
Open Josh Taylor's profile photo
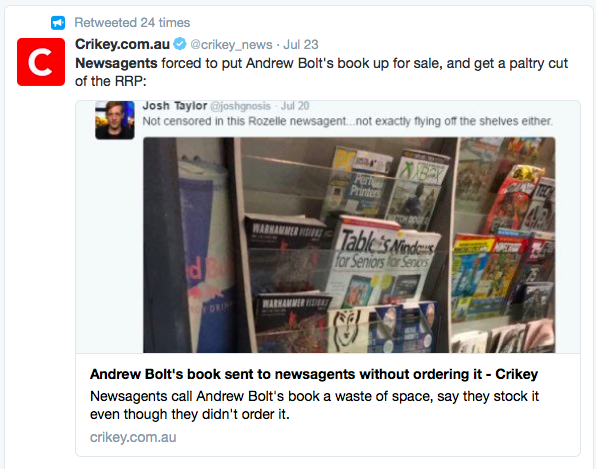115,120
